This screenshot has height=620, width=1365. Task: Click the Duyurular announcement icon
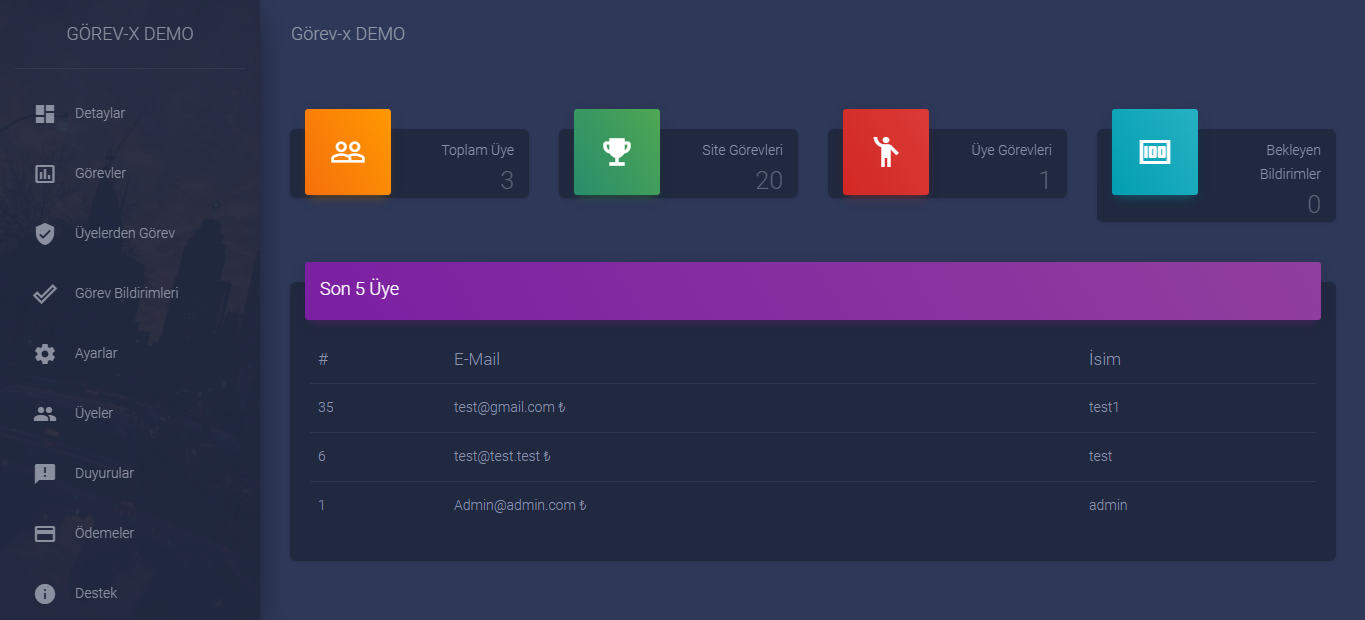coord(45,473)
